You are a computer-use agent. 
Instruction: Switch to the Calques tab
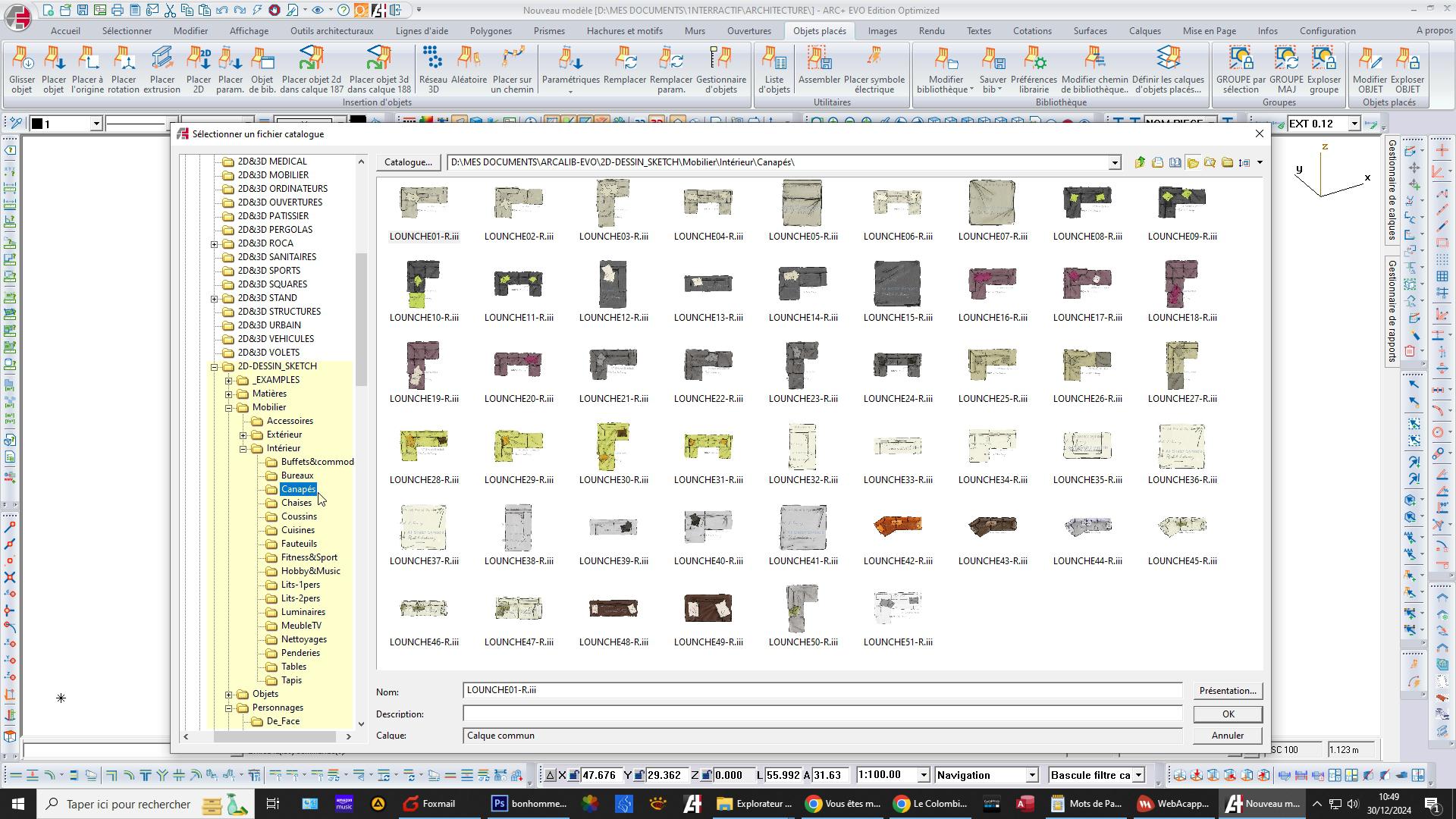1144,31
